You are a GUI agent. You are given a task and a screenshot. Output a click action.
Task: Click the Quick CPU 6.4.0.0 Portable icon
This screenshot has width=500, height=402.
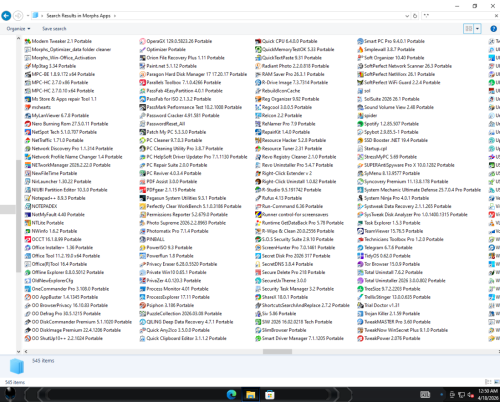258,41
